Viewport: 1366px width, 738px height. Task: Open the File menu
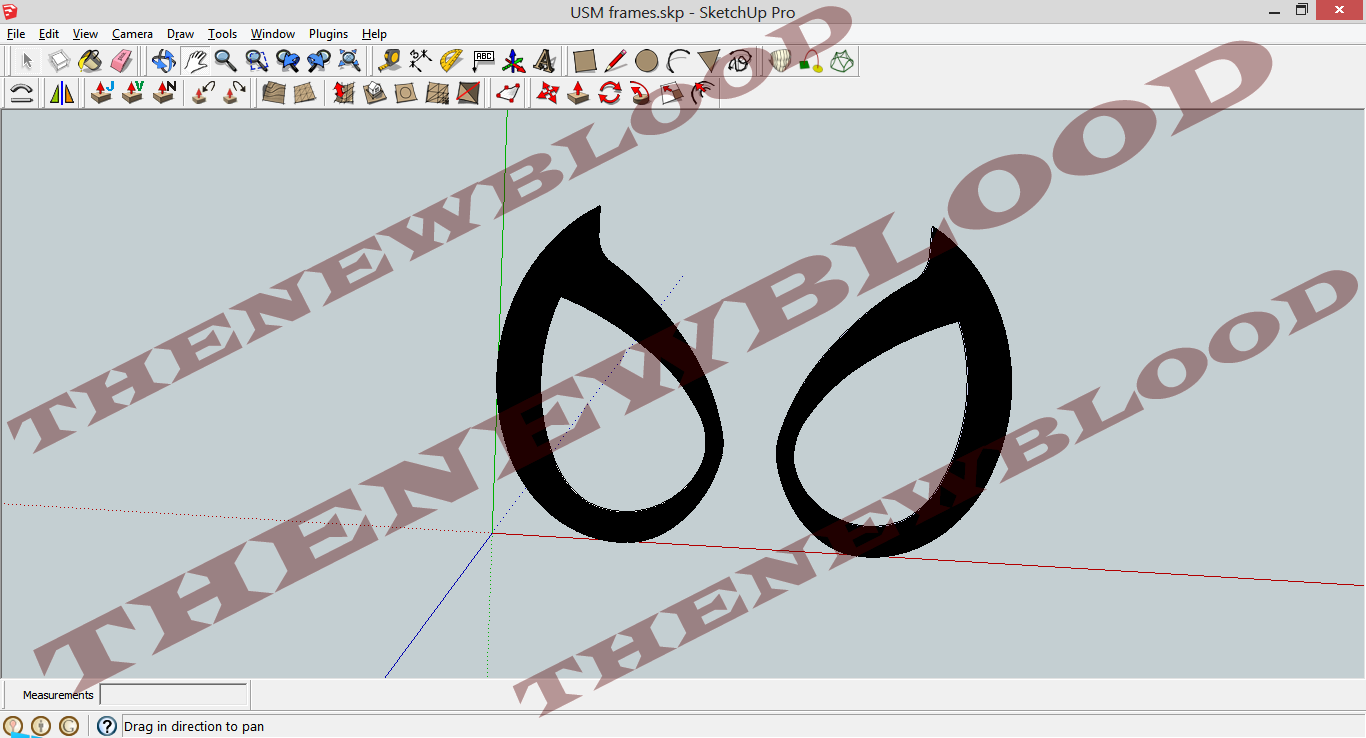[16, 34]
